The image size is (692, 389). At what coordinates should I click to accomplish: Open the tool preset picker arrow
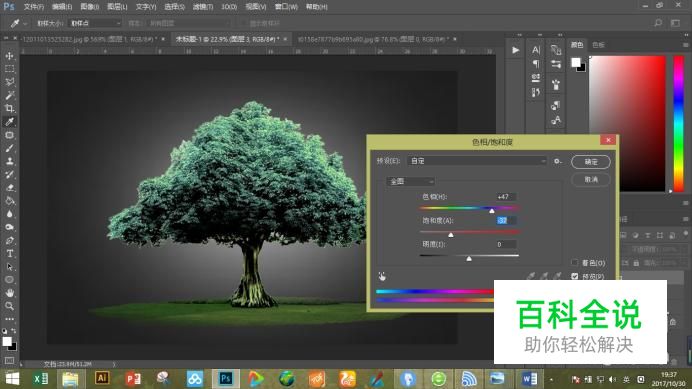(25, 23)
